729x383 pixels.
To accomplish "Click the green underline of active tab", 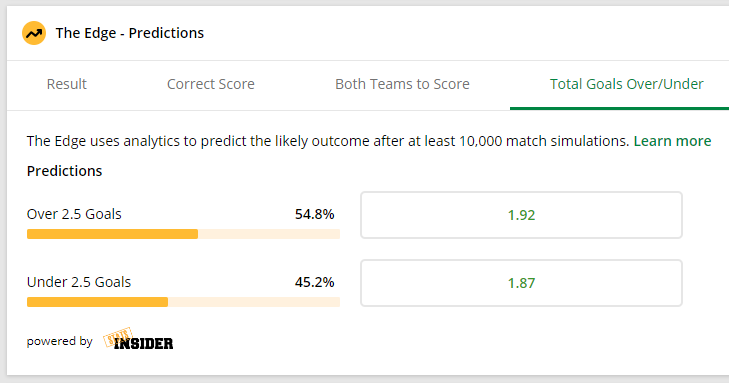I will coord(619,109).
